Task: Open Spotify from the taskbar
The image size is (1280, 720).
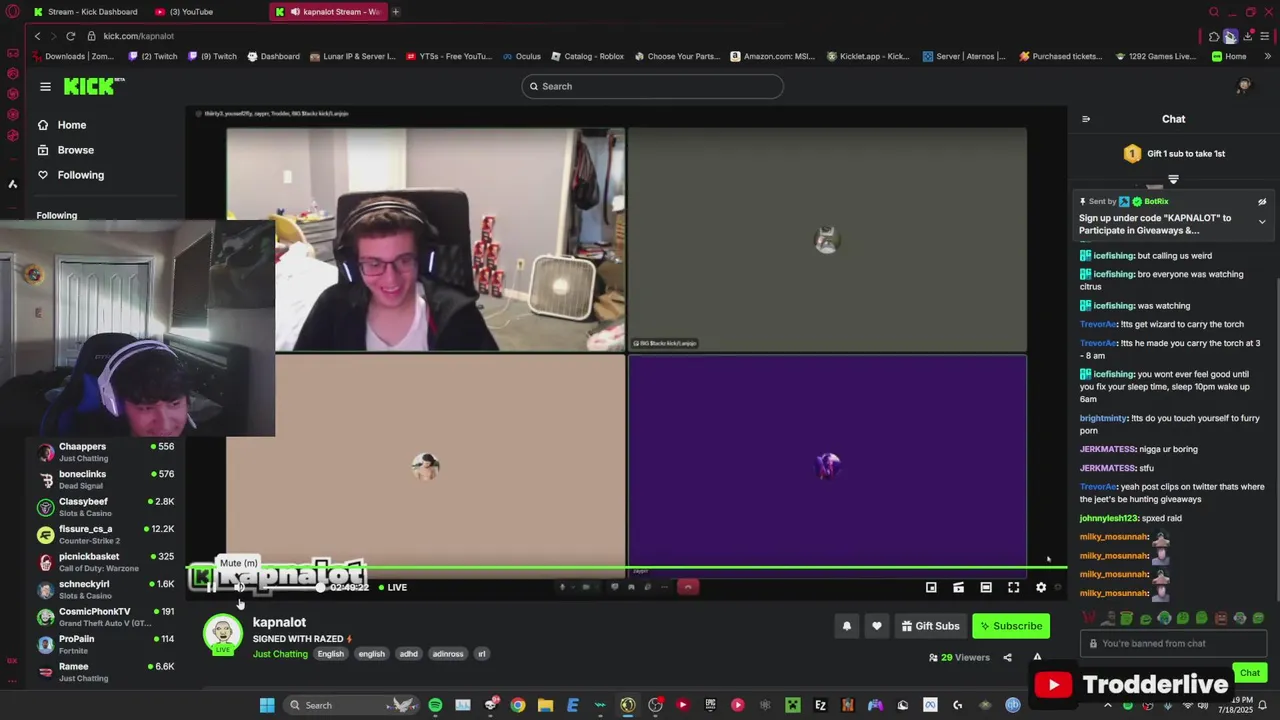Action: coord(435,705)
